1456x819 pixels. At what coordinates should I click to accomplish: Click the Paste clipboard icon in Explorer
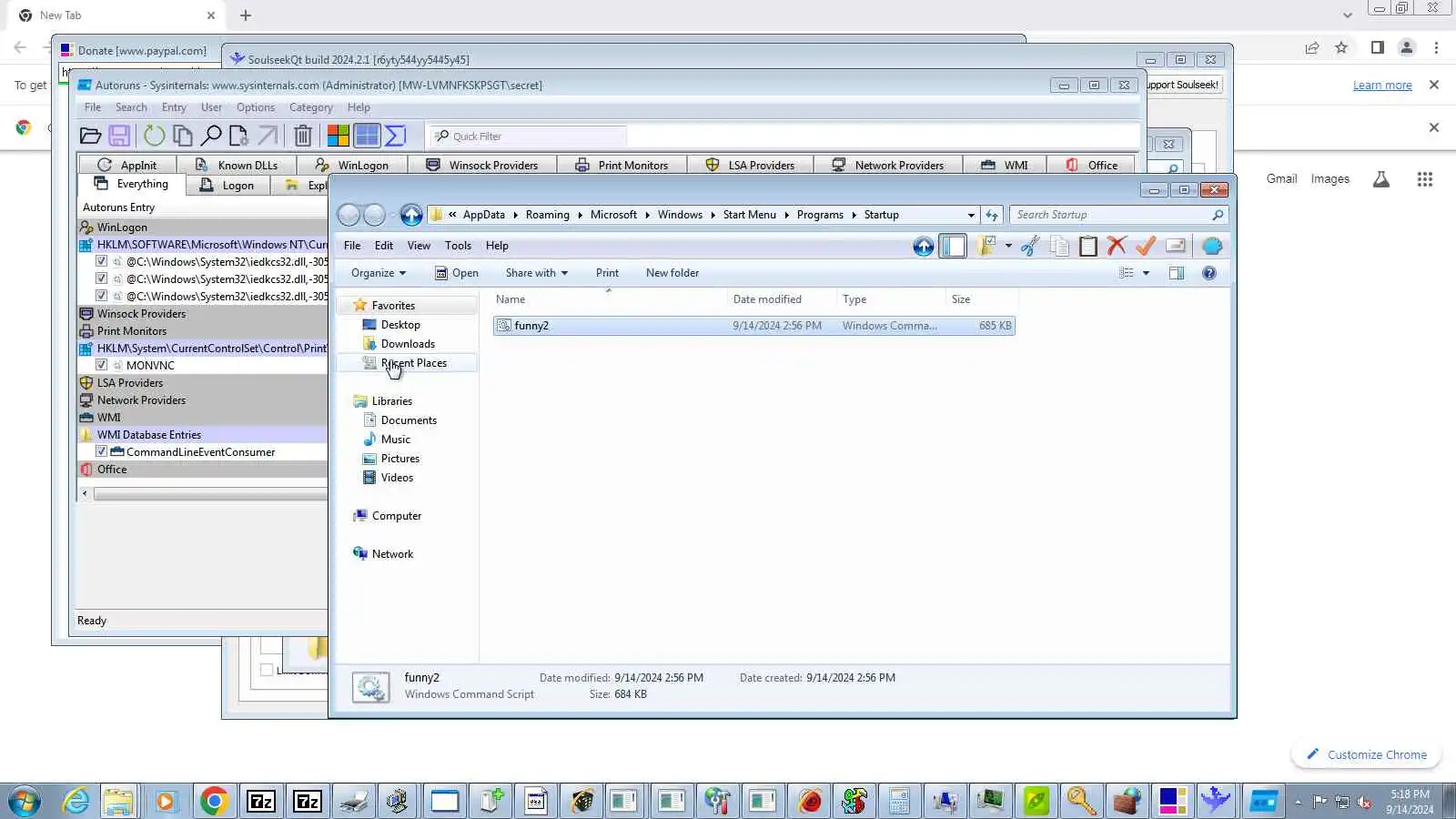pos(1088,247)
